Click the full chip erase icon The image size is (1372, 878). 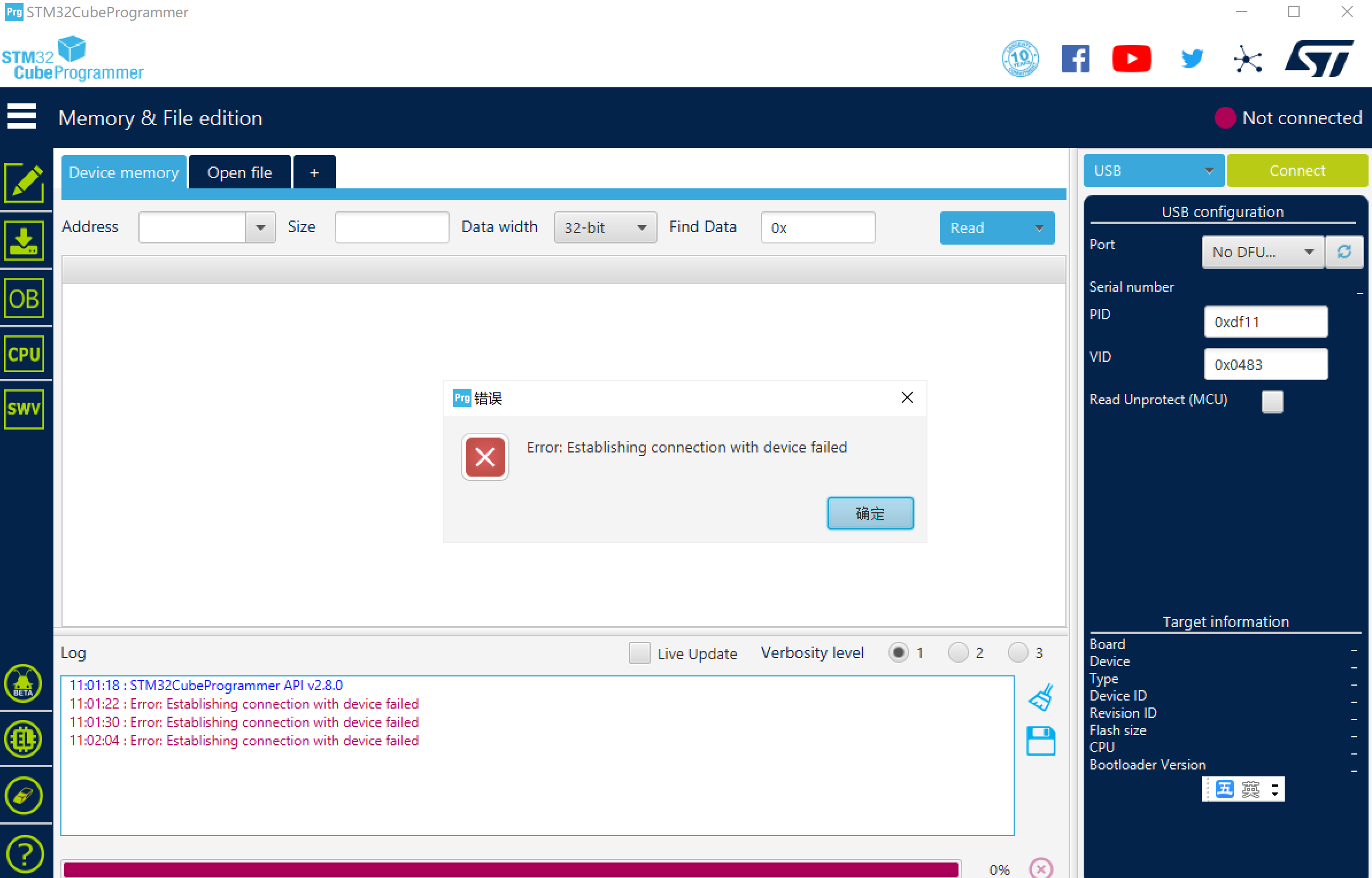24,796
